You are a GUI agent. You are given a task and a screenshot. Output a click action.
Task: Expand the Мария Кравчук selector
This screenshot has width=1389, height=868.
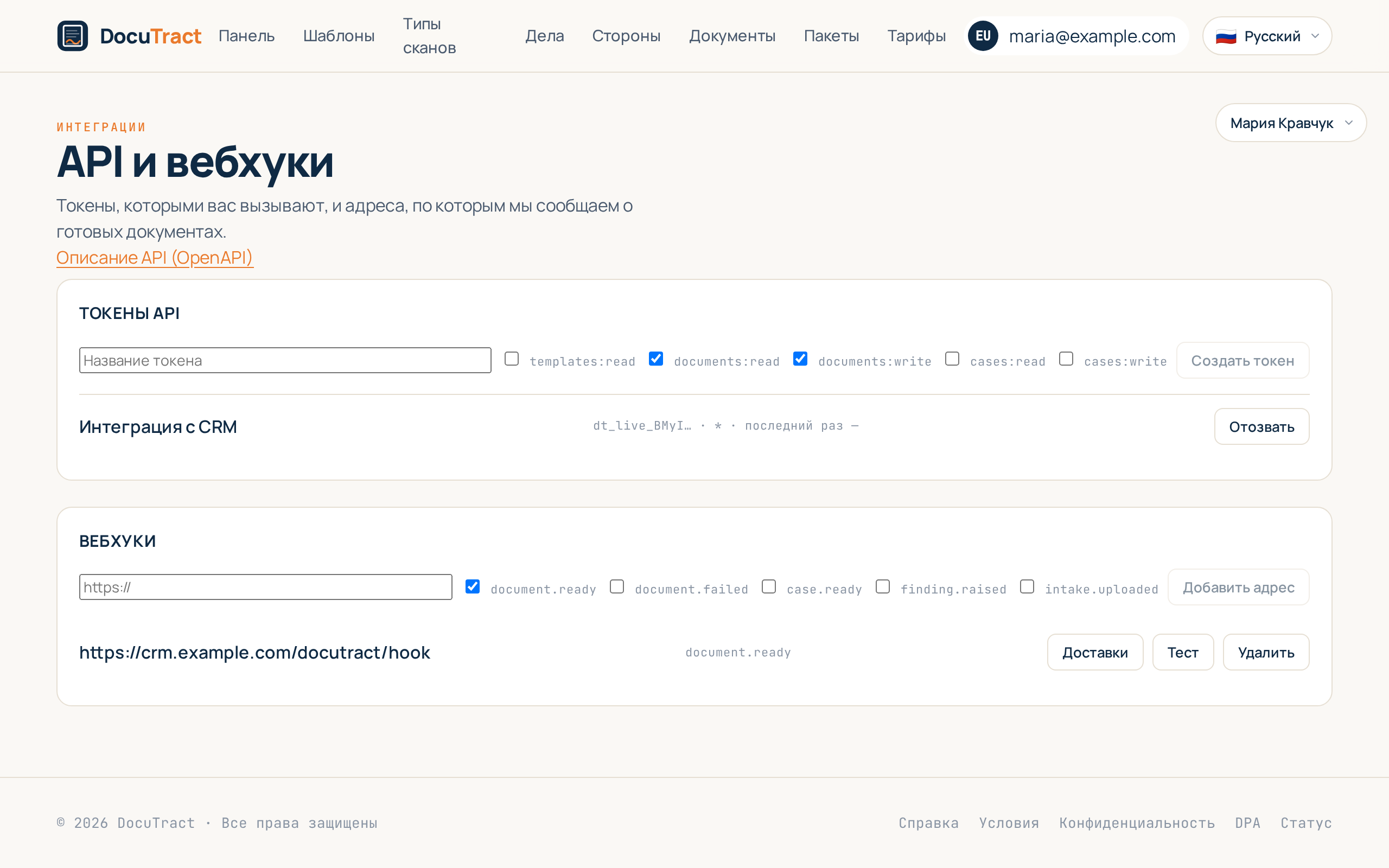[x=1290, y=123]
